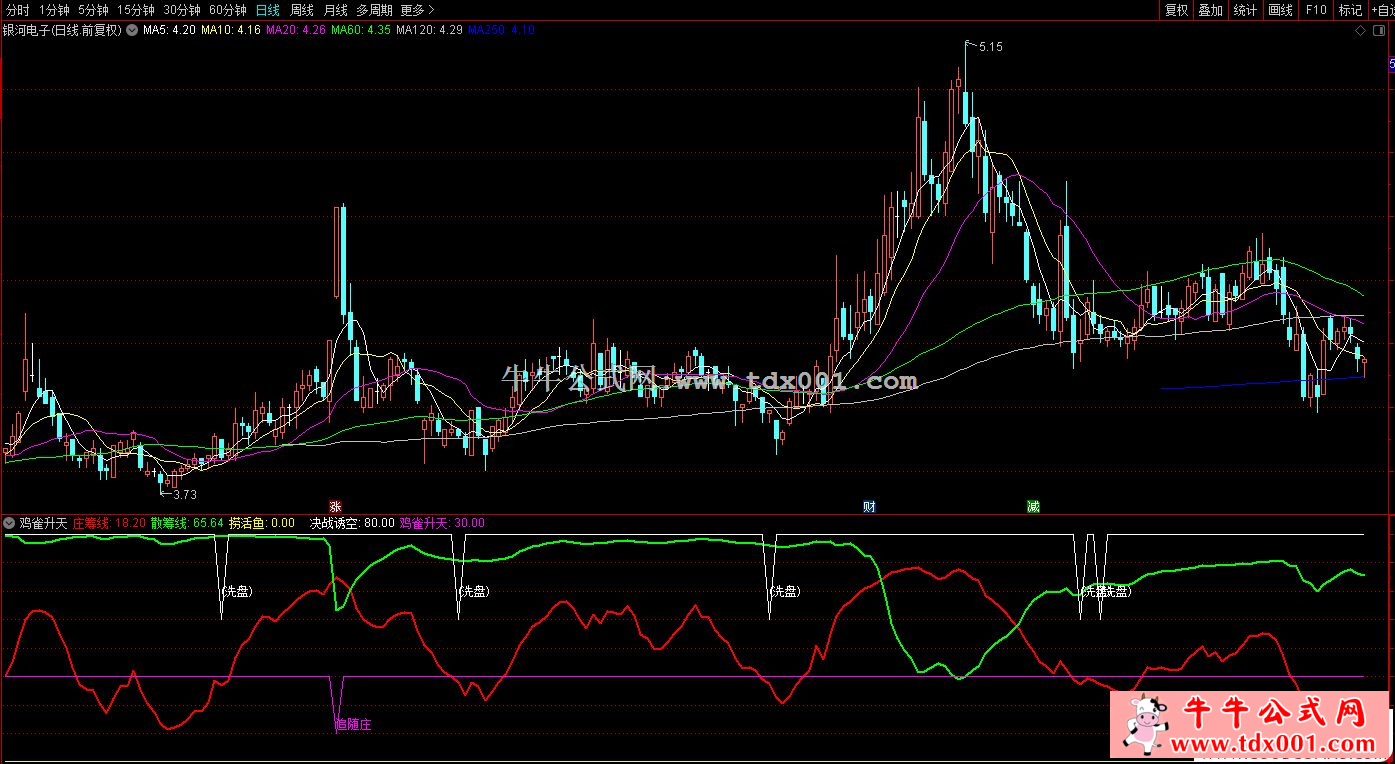Add stock to watchlist with +自选

click(x=1382, y=10)
